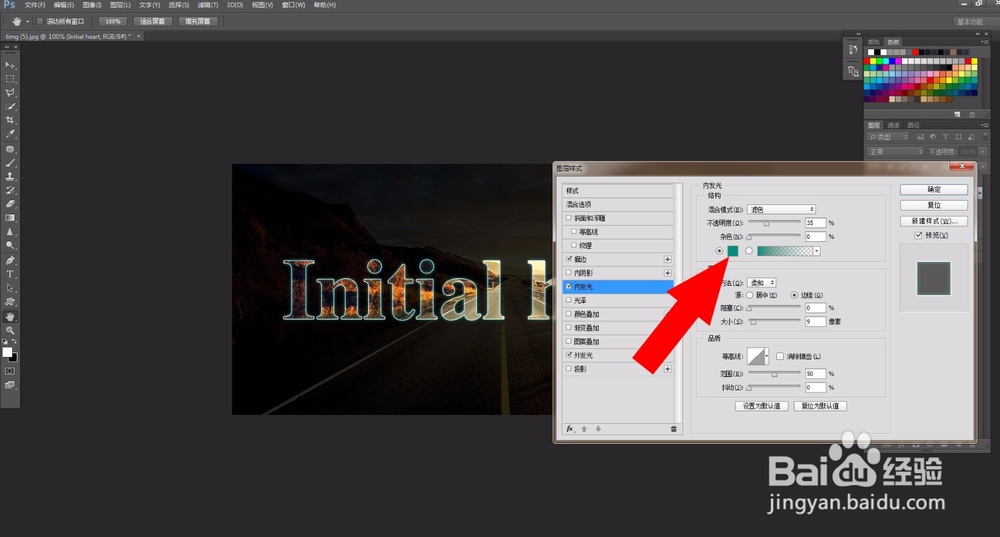Open the gradient picker dropdown arrow
Screen dimensions: 1000x537
(x=816, y=251)
